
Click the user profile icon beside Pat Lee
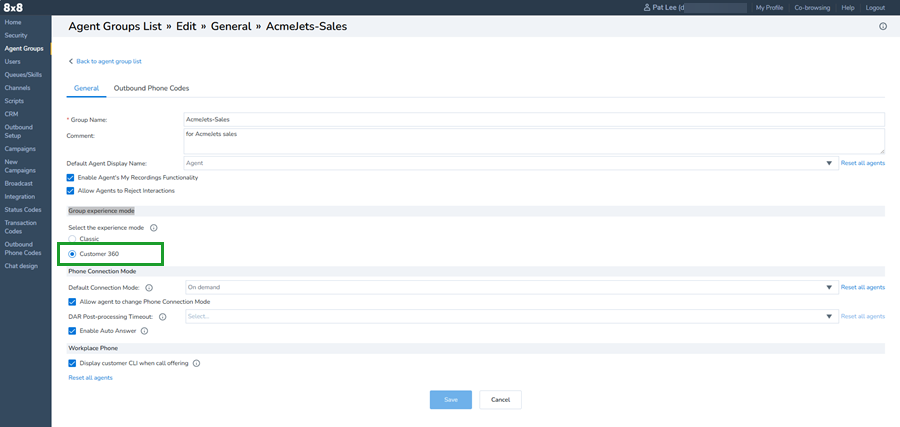pos(648,7)
